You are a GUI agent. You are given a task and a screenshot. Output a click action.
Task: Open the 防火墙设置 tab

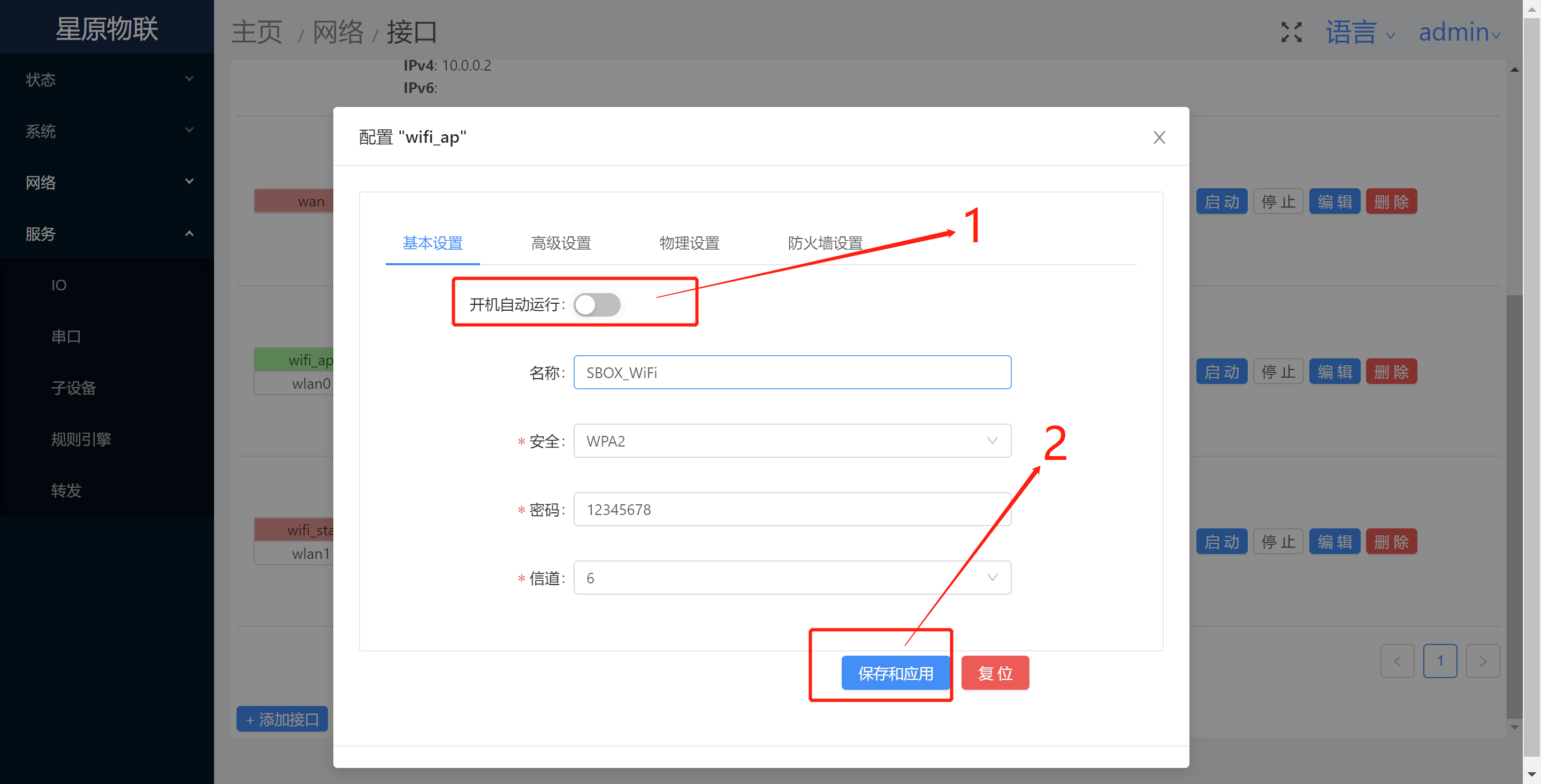pyautogui.click(x=825, y=243)
